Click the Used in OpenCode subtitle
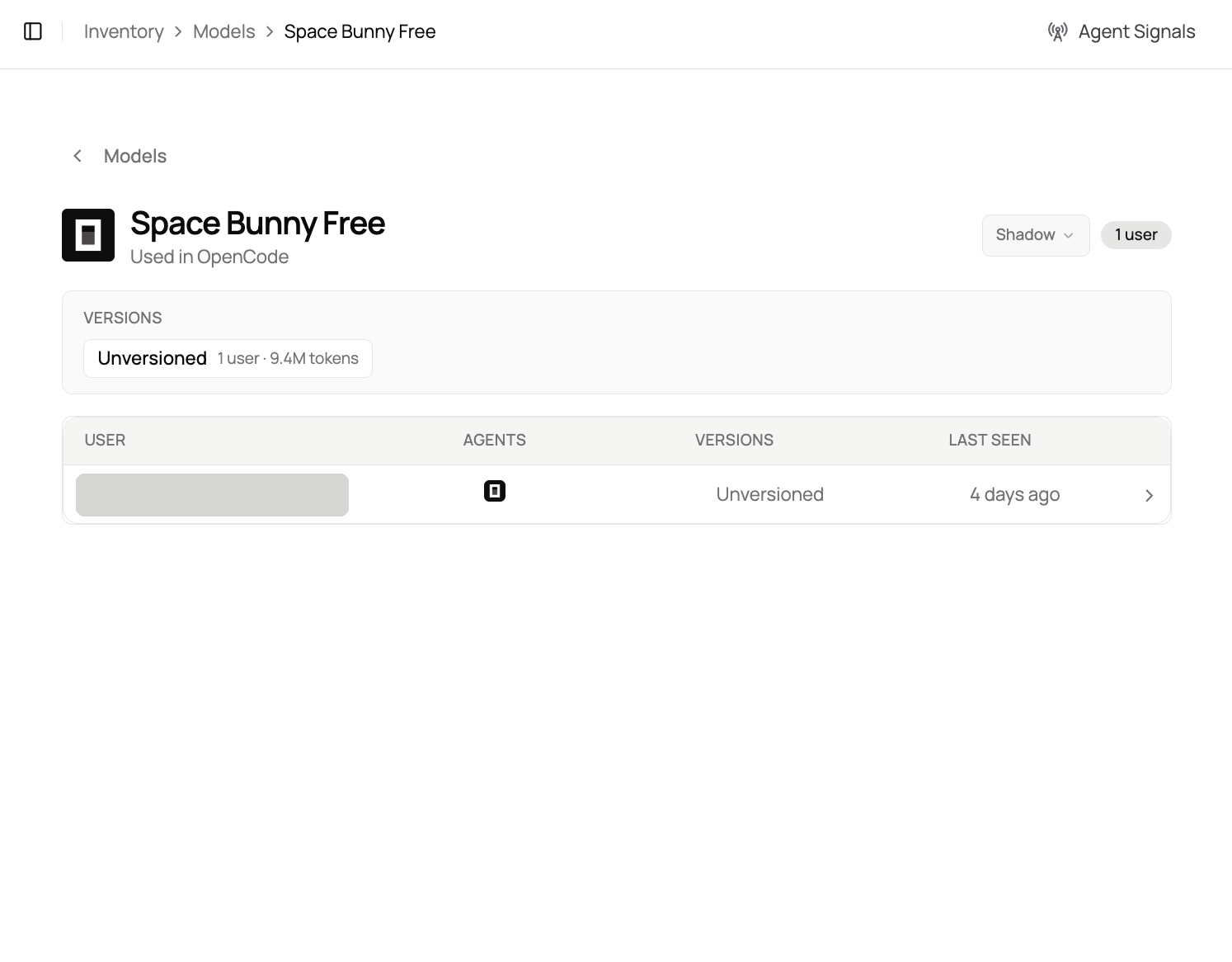This screenshot has height=962, width=1232. tap(209, 257)
